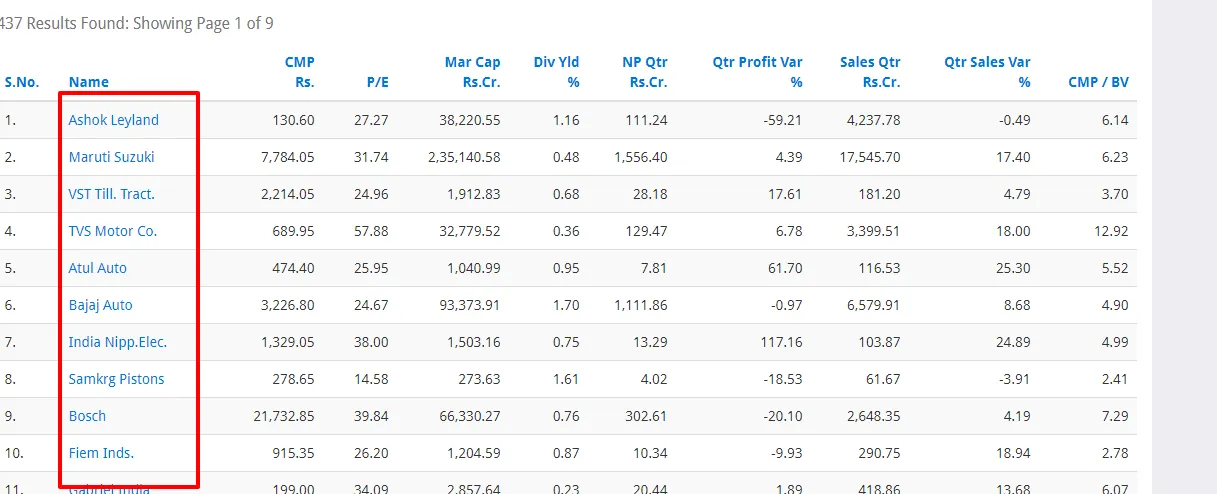Select Ashok Leyland CMP value 130.60
The image size is (1217, 494).
(x=293, y=120)
